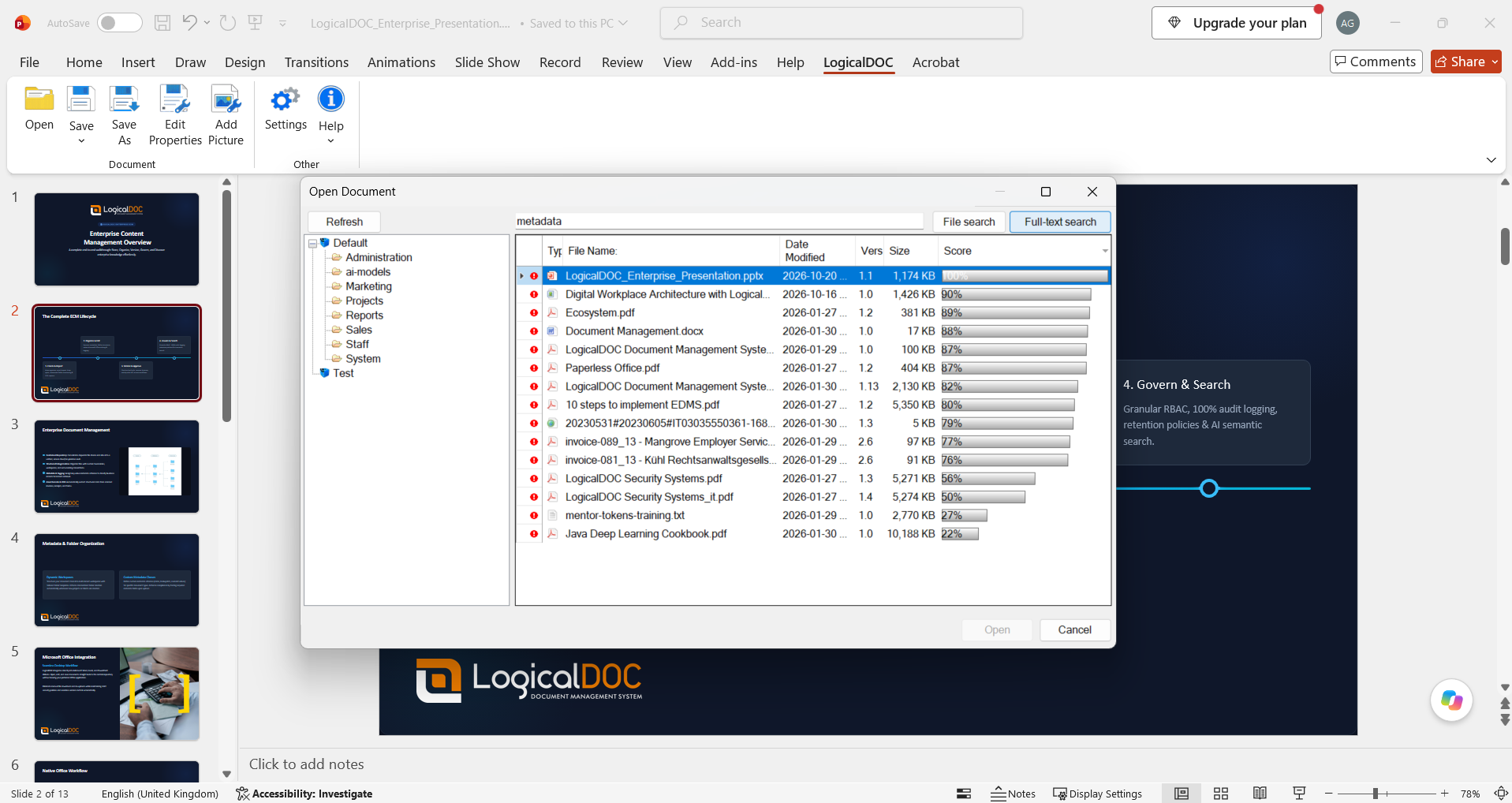Collapse the Default folder tree node

(312, 244)
